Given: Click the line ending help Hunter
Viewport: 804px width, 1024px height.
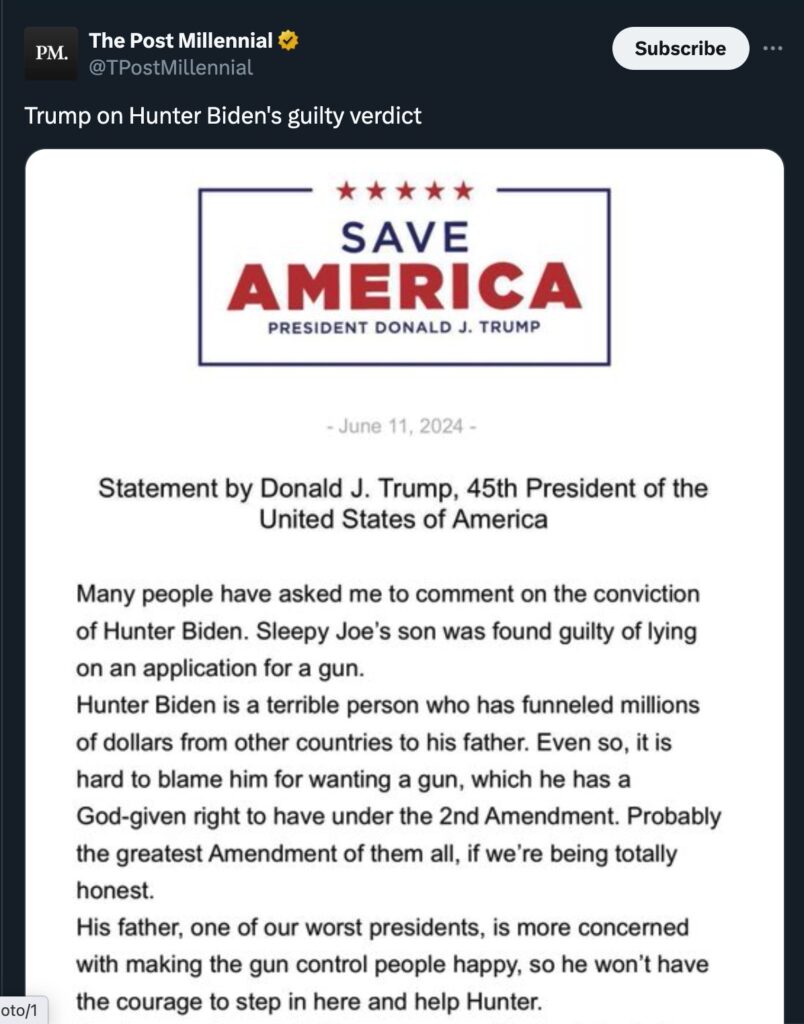Looking at the screenshot, I should 309,1001.
